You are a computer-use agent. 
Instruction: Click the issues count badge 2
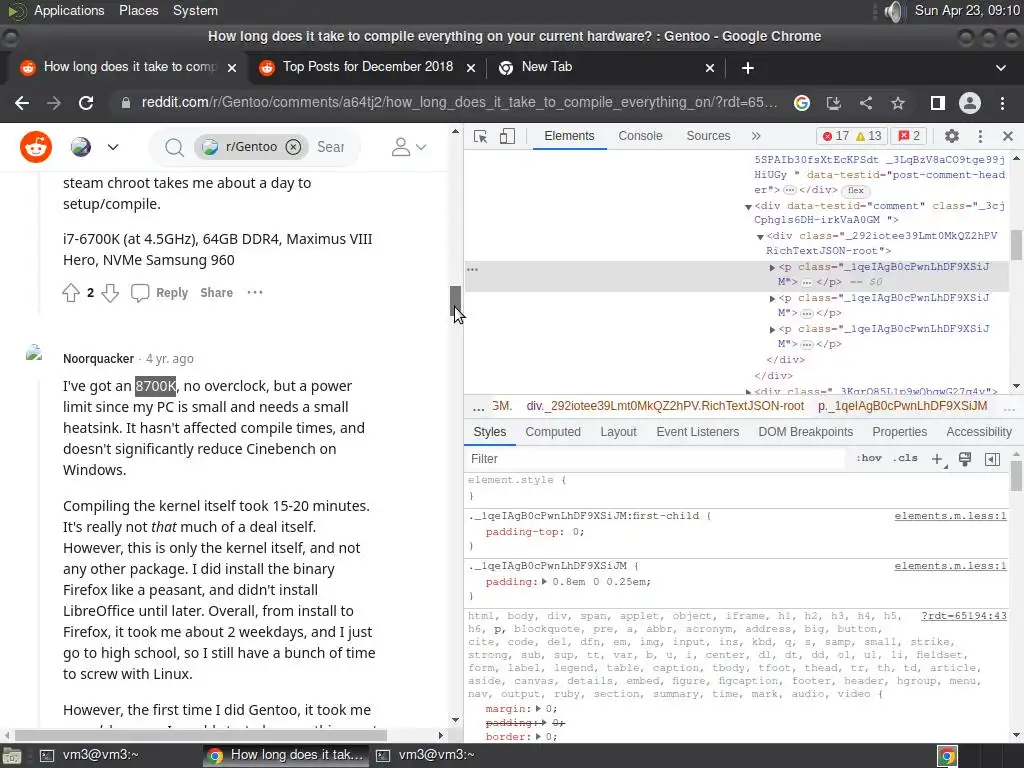(909, 136)
